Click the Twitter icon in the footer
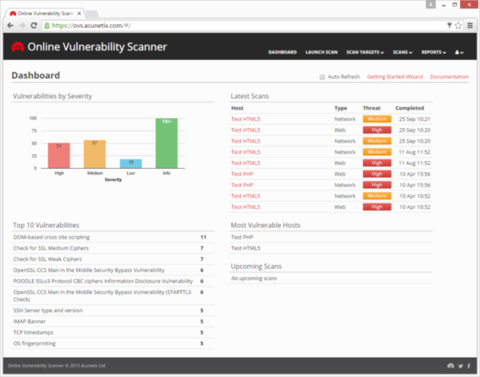Viewport: 480px width, 377px height. click(460, 366)
